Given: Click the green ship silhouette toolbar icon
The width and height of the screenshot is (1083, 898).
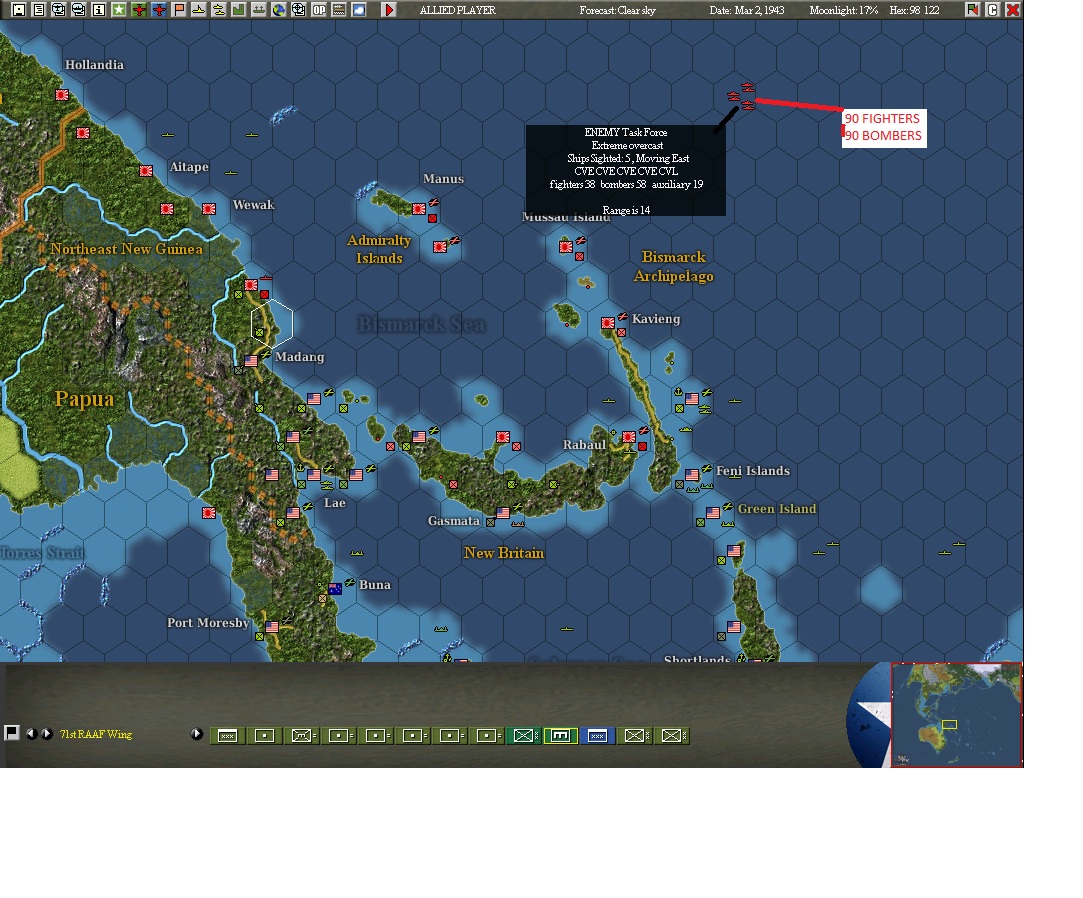Looking at the screenshot, I should (x=259, y=10).
